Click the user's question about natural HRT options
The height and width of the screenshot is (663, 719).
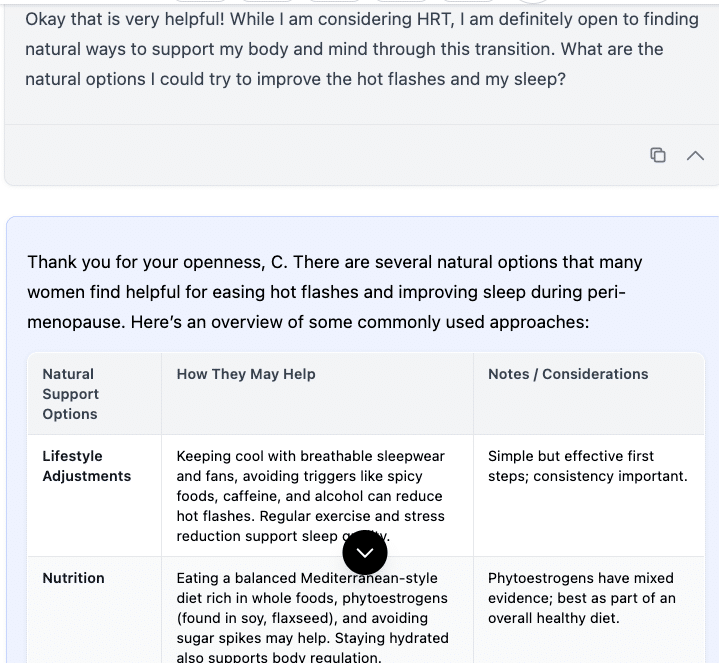[361, 48]
